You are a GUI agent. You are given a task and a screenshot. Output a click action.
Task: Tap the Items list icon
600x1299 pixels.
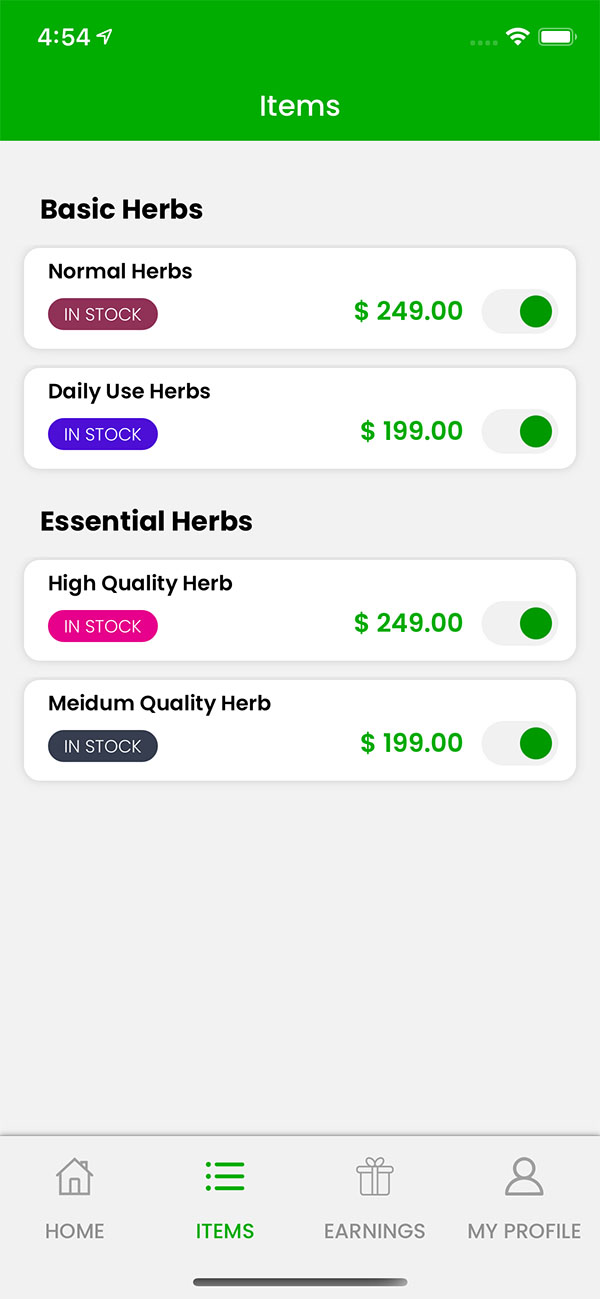click(225, 1176)
